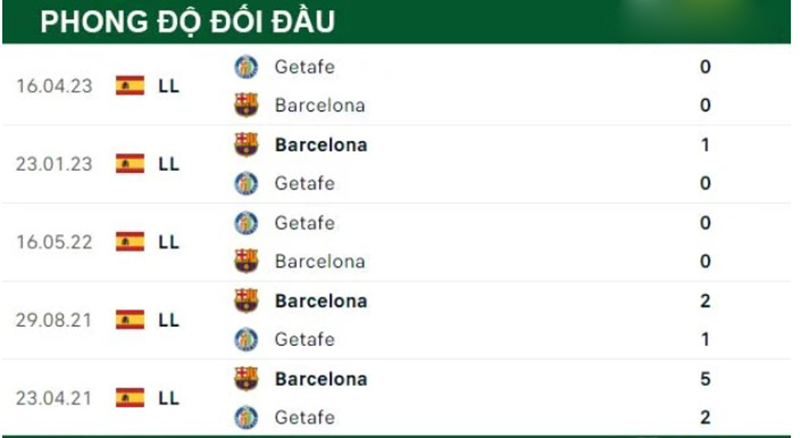Click Getafe crest in 16.05.22 match
The height and width of the screenshot is (438, 800).
pyautogui.click(x=246, y=222)
